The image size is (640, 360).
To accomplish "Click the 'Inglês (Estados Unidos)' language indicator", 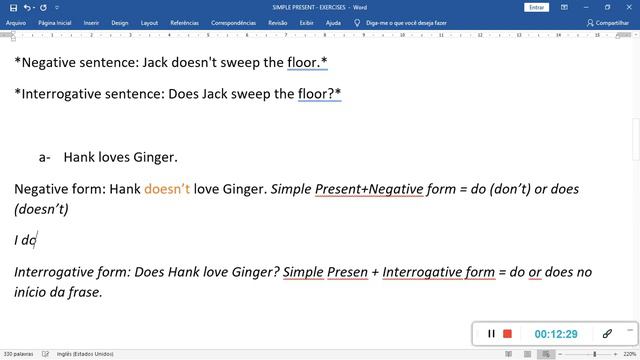I will coord(85,354).
